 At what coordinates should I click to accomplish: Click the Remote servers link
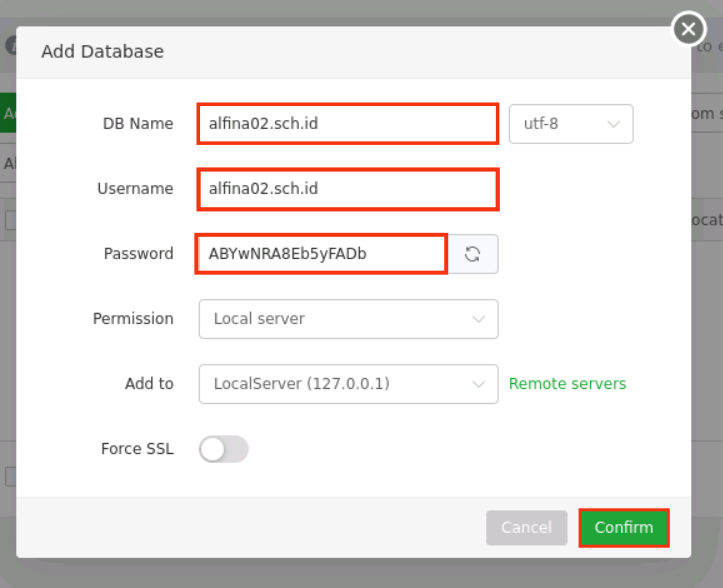pos(567,384)
